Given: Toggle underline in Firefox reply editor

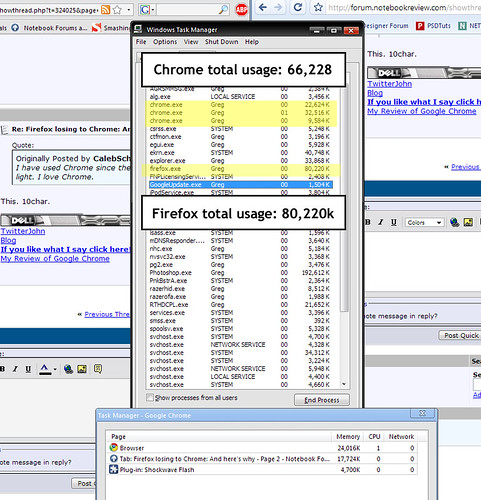Looking at the screenshot, I should pos(28,369).
